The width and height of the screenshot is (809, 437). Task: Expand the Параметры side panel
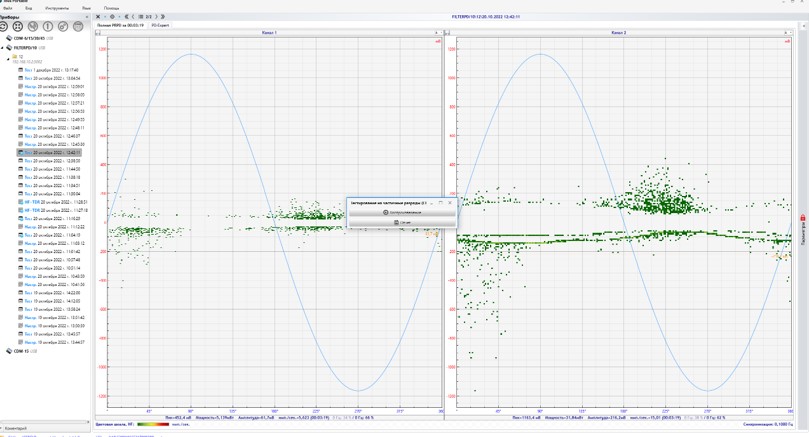point(803,232)
